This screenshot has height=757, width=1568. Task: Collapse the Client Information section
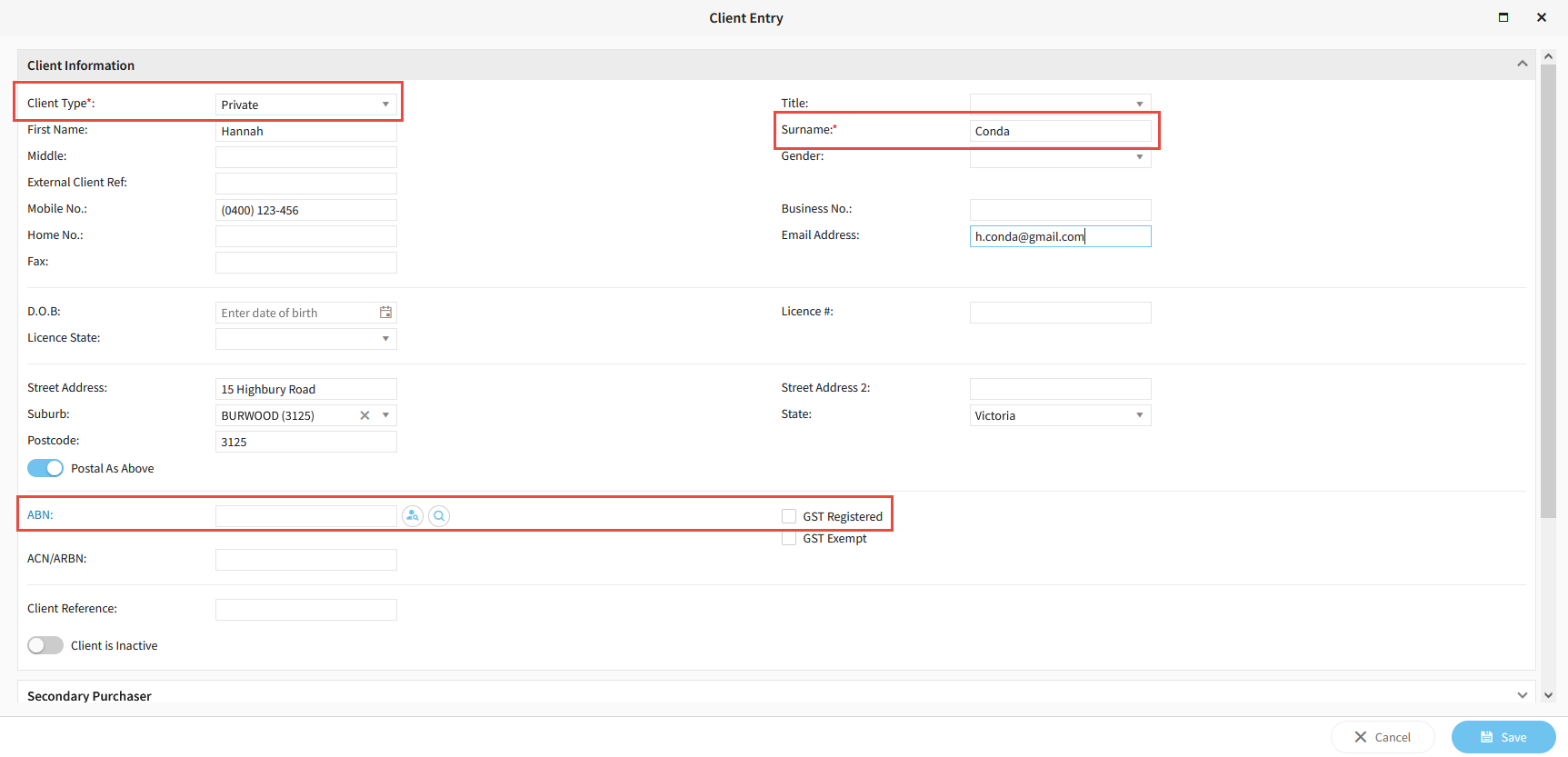[1522, 64]
